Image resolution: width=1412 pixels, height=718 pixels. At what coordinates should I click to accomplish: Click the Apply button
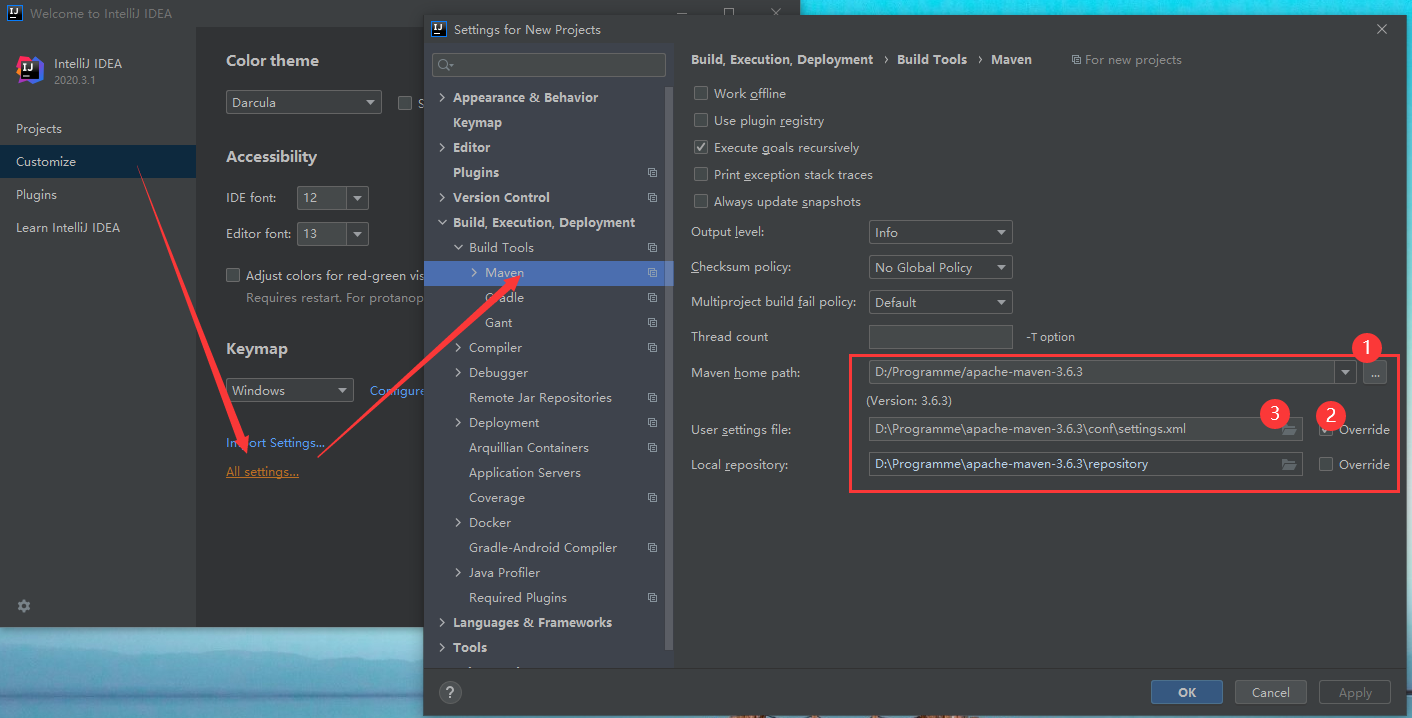pyautogui.click(x=1355, y=692)
